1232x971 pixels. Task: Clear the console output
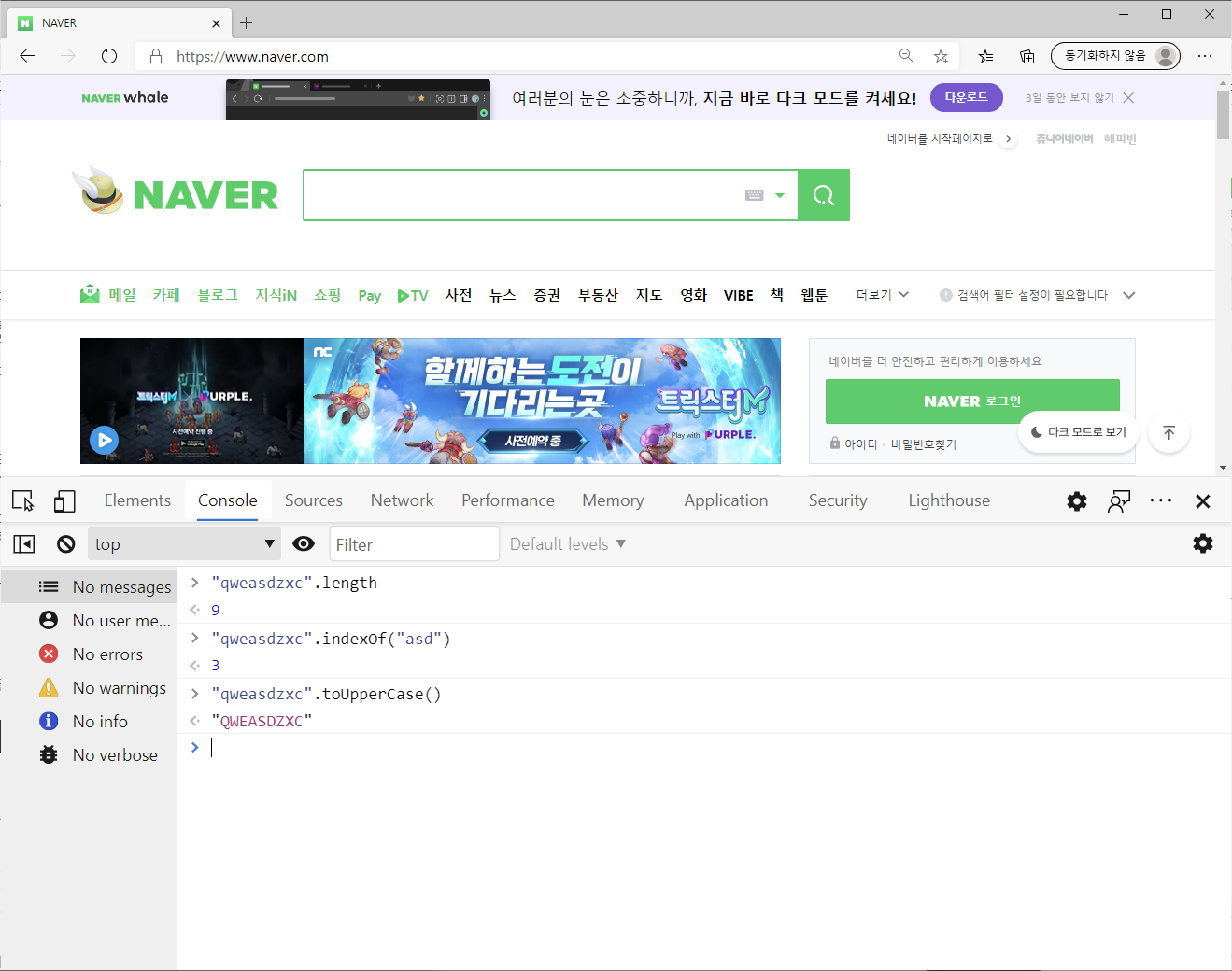point(65,544)
